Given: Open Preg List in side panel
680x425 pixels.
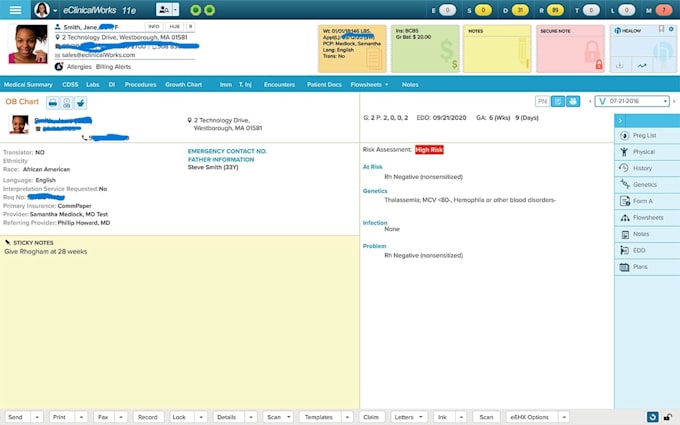Looking at the screenshot, I should (x=647, y=136).
